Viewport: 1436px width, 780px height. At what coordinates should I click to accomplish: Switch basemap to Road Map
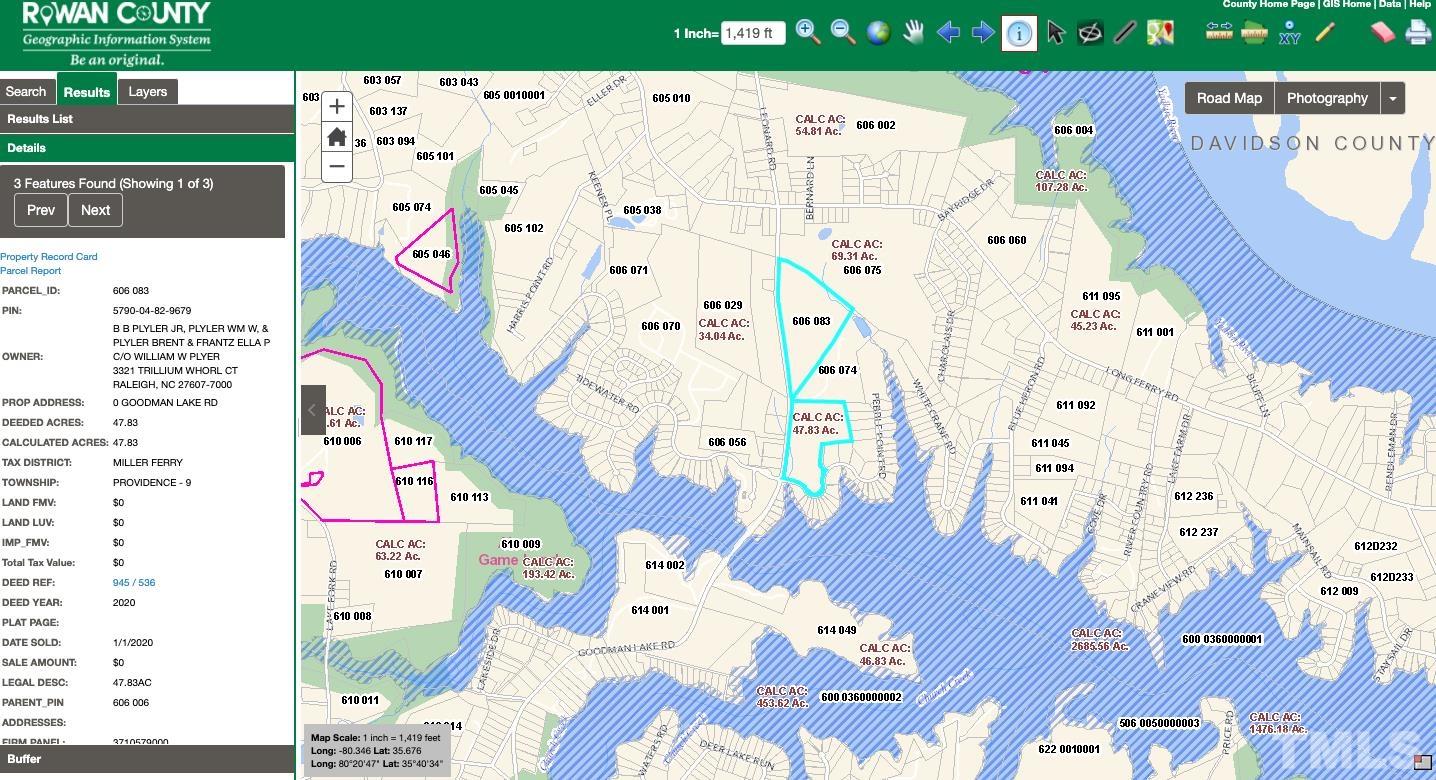pos(1229,98)
